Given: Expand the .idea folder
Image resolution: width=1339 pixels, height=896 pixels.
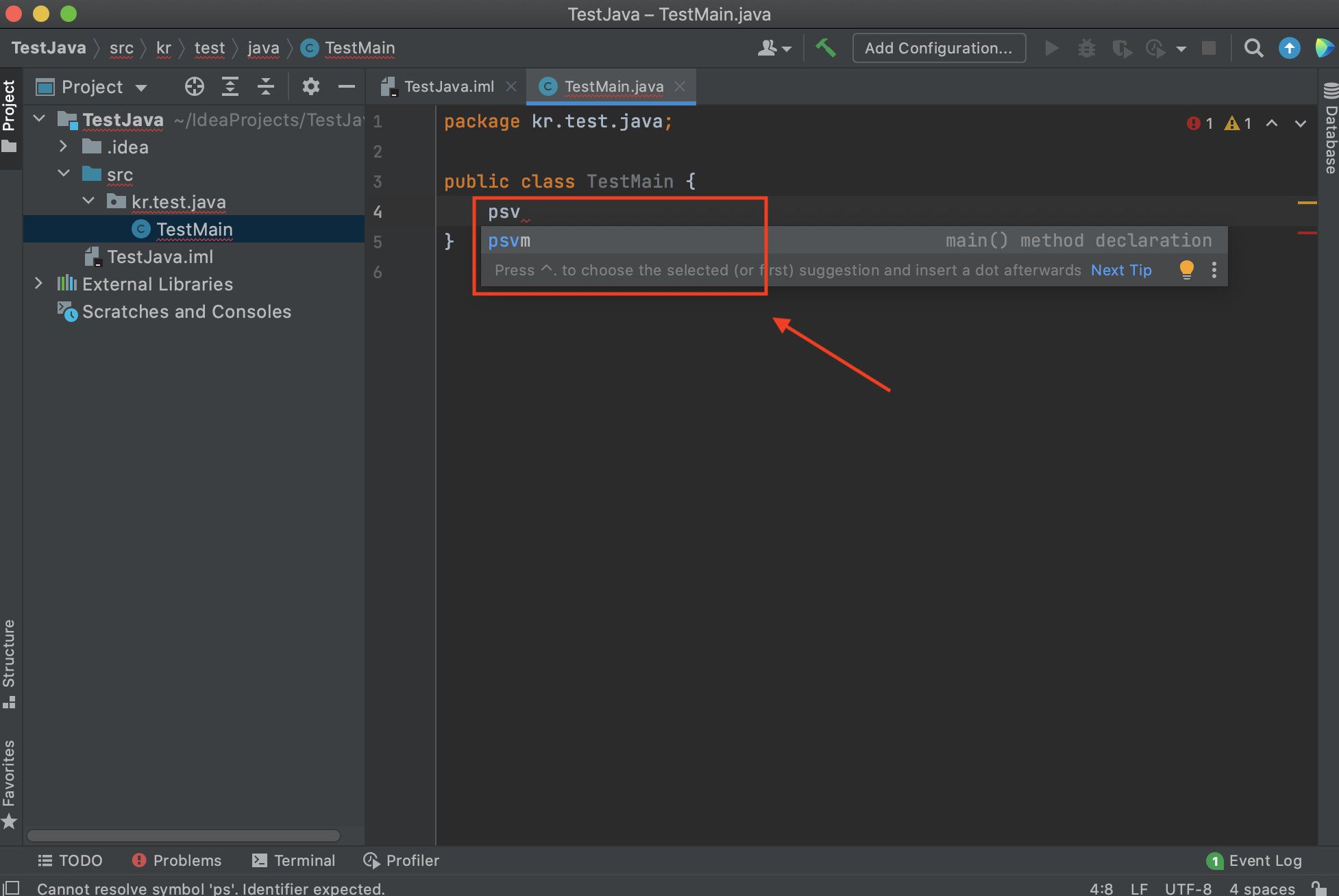Looking at the screenshot, I should click(63, 147).
